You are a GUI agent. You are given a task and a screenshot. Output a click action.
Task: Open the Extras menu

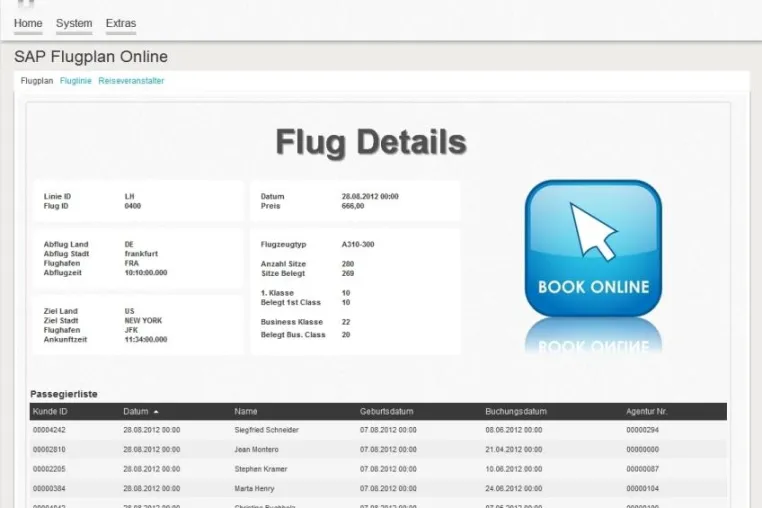[x=121, y=23]
